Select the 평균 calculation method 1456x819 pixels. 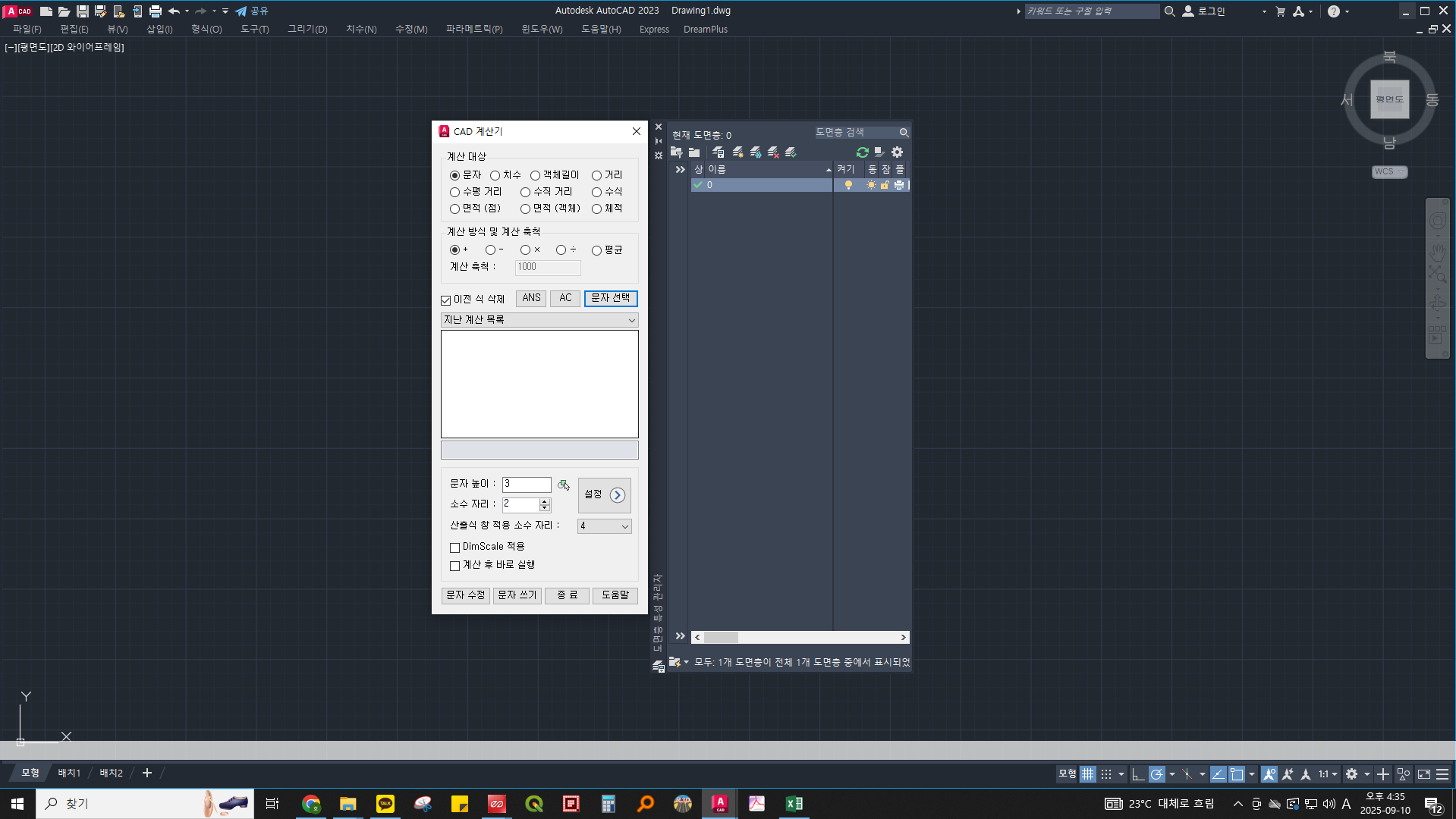pos(607,250)
